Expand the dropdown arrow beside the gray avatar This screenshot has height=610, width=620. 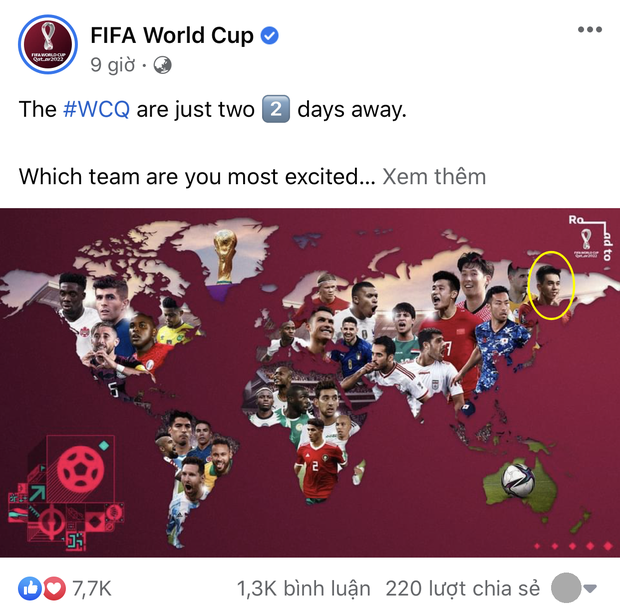tap(590, 588)
